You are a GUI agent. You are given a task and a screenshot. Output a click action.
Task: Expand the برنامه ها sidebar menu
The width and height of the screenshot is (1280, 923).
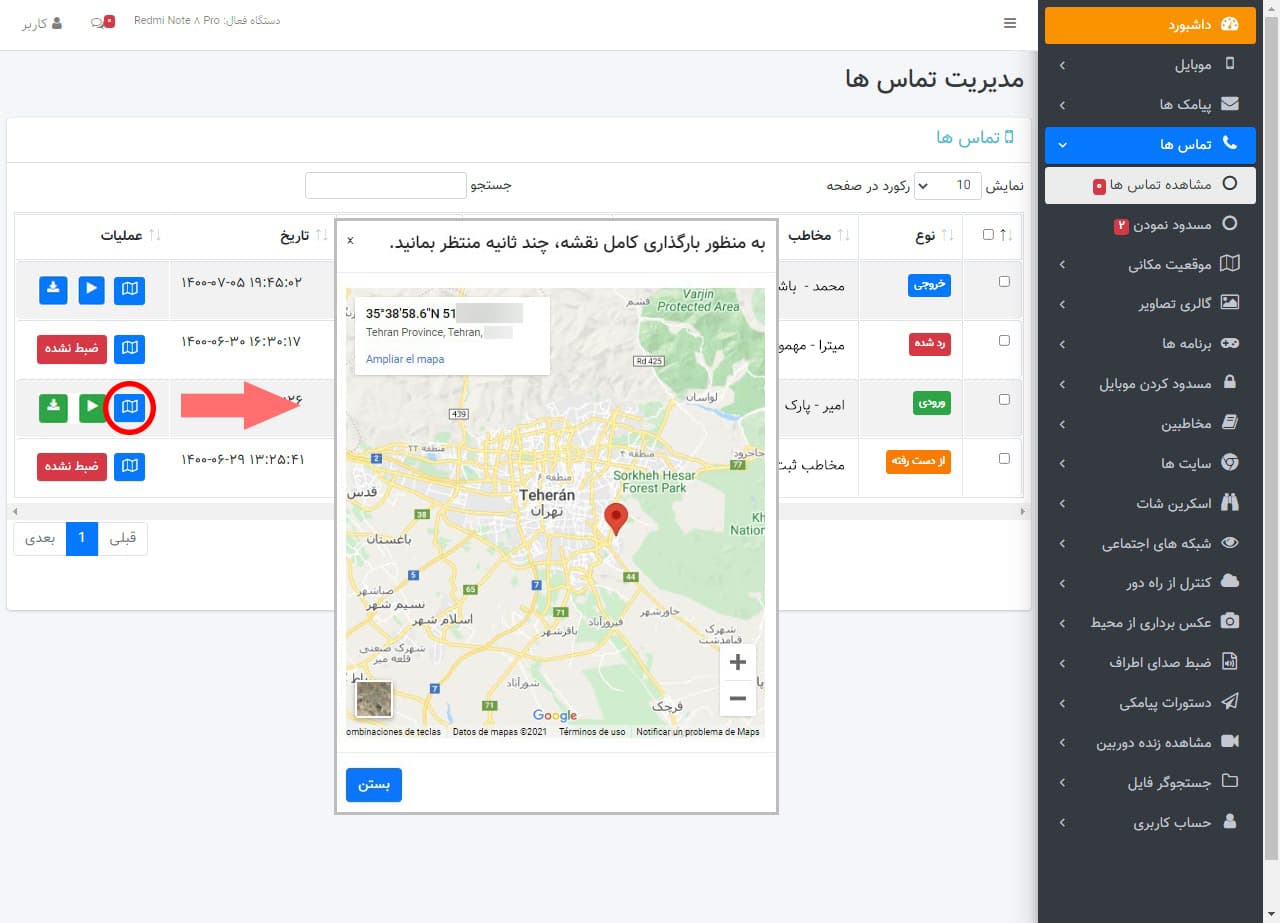tap(1149, 343)
